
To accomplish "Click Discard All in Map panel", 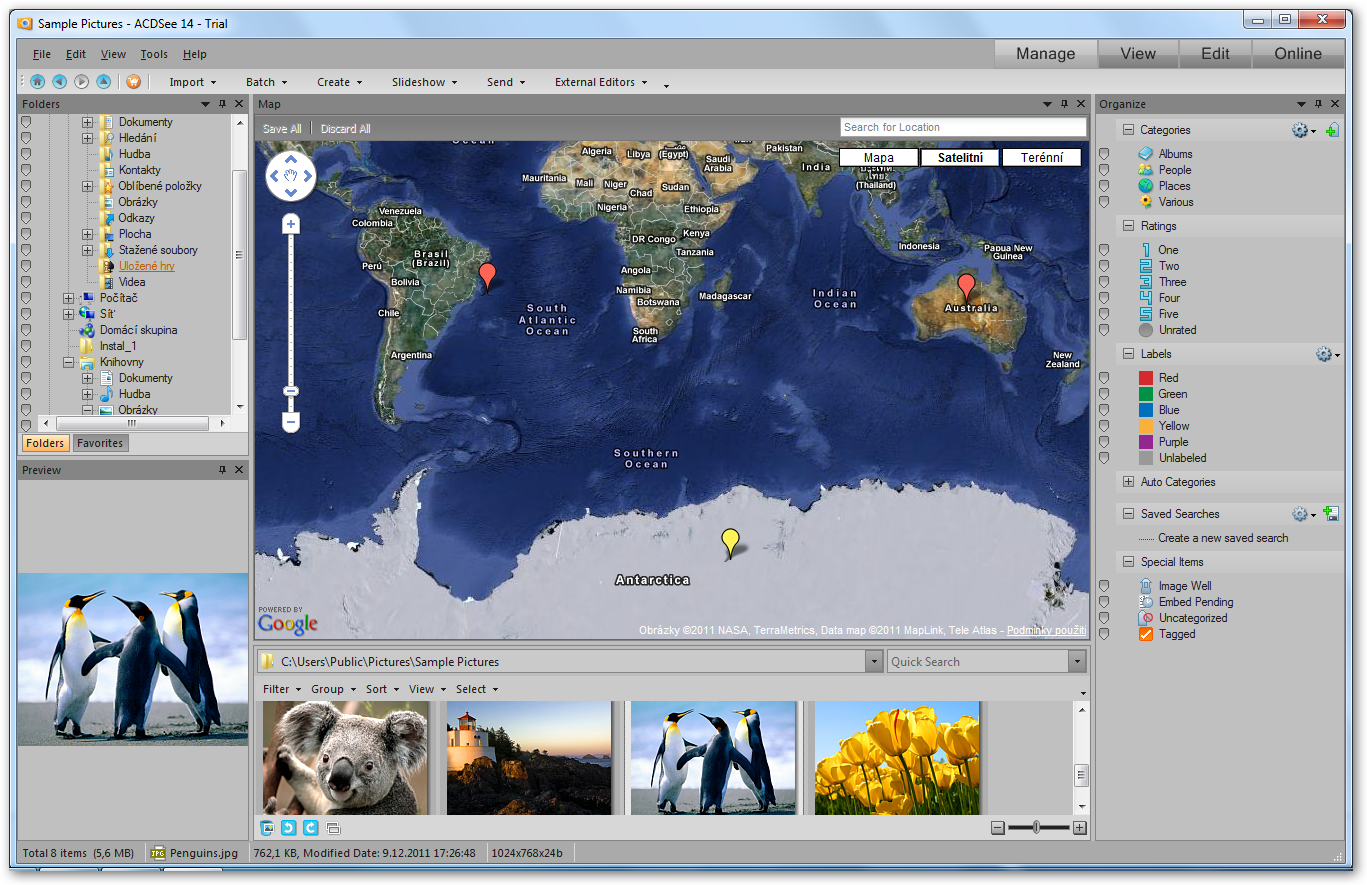I will tap(346, 129).
